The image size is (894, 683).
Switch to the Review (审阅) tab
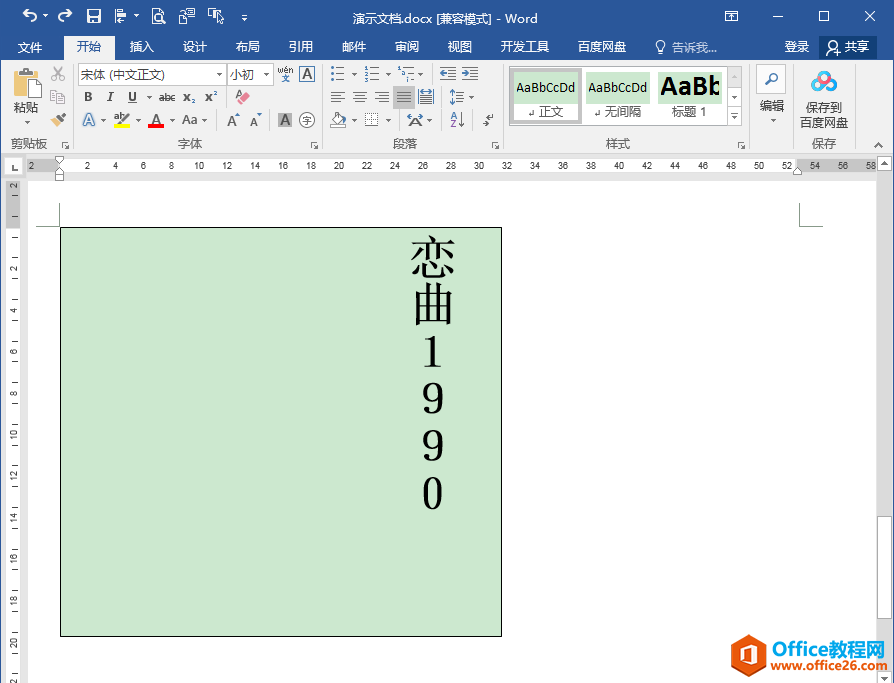(407, 47)
